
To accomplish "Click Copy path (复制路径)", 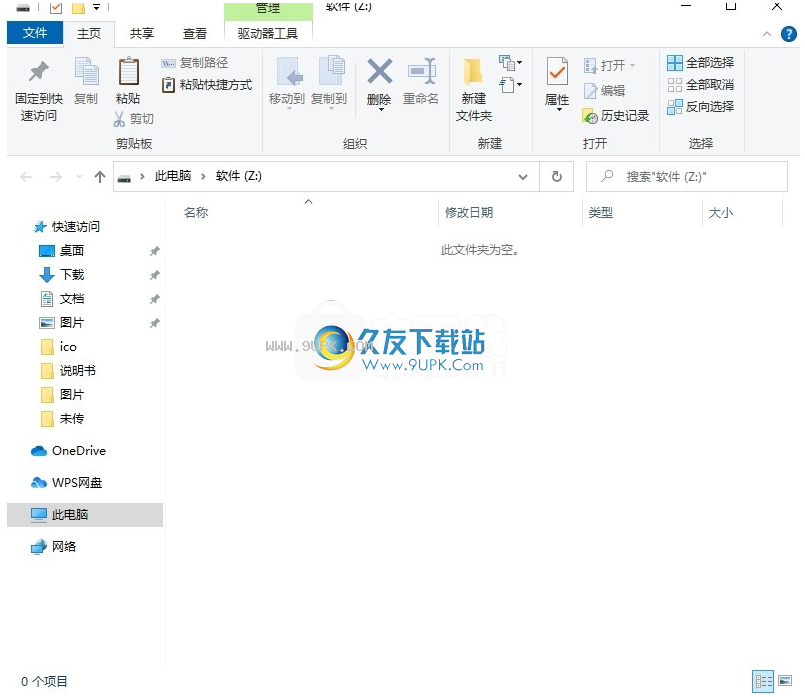I will (x=195, y=63).
